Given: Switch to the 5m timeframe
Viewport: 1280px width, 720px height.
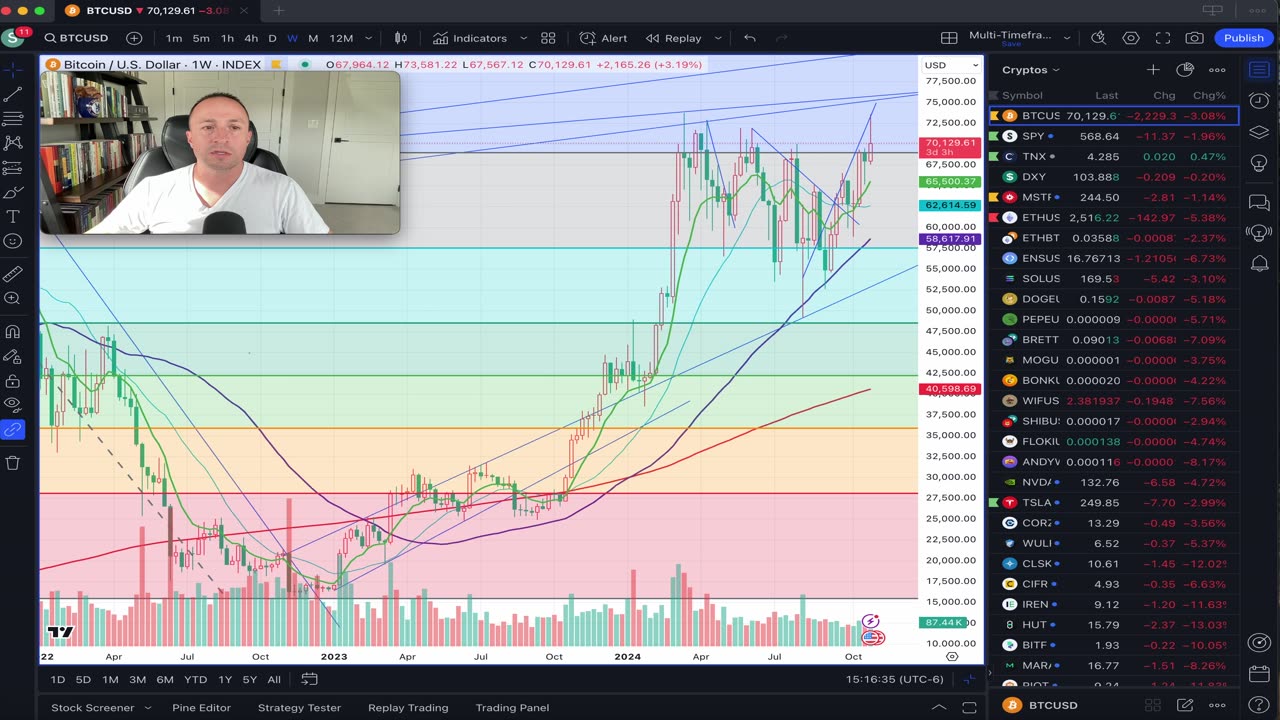Looking at the screenshot, I should click(x=201, y=38).
